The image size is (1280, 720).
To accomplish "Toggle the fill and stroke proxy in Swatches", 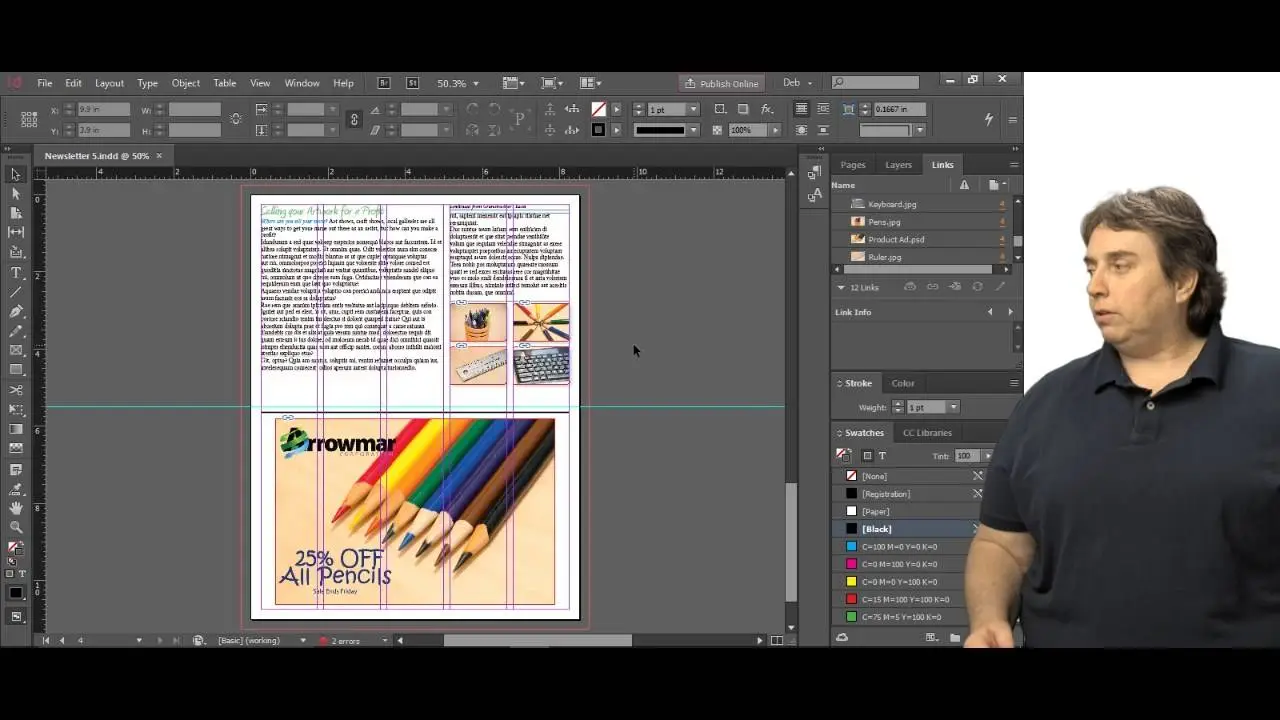I will tap(845, 455).
